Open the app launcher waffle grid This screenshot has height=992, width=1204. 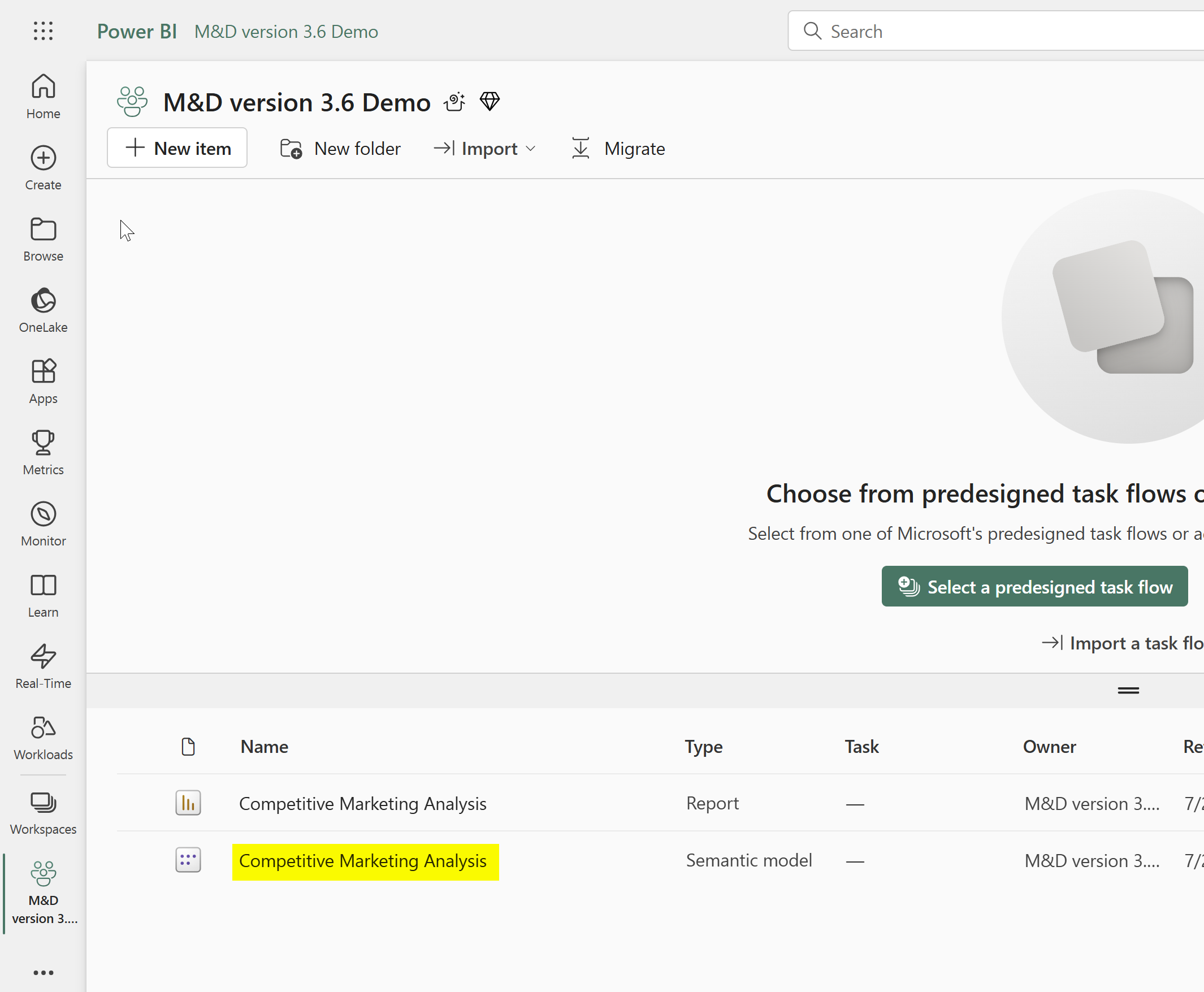click(x=43, y=31)
